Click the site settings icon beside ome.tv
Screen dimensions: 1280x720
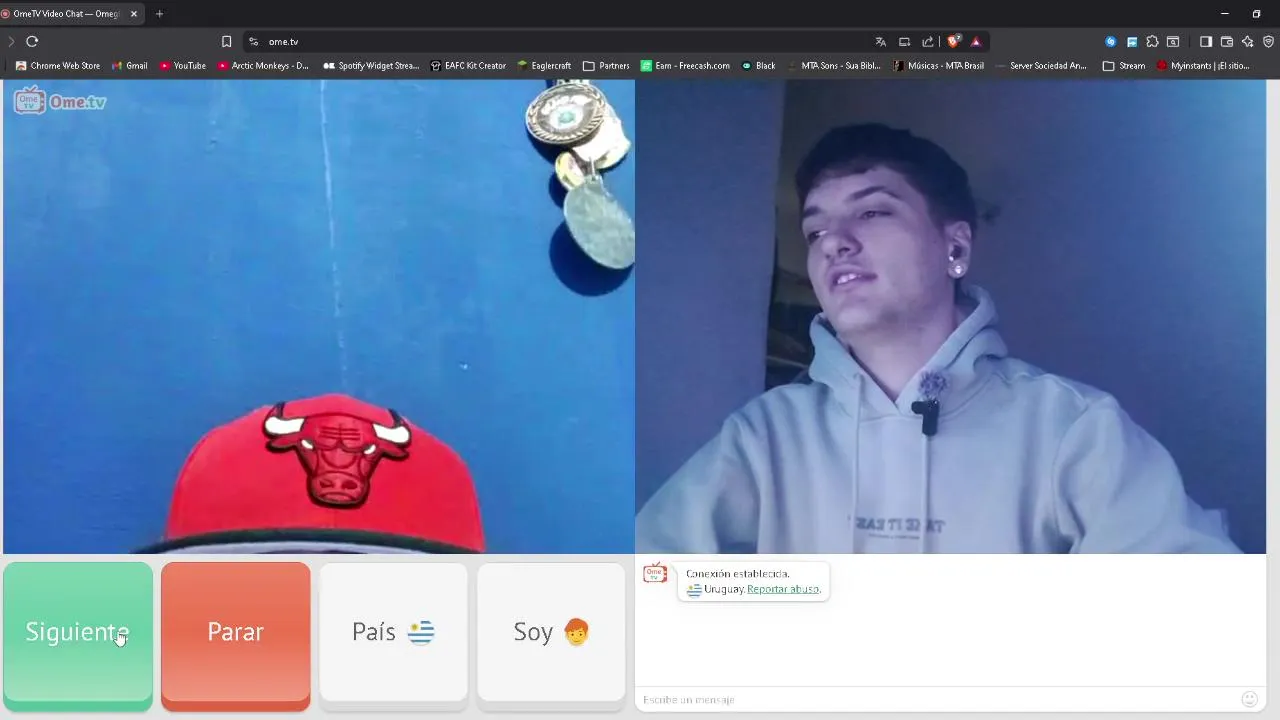[x=253, y=41]
